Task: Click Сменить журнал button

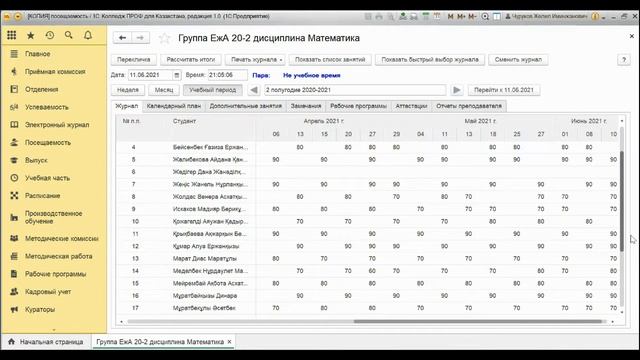Action: (x=518, y=60)
